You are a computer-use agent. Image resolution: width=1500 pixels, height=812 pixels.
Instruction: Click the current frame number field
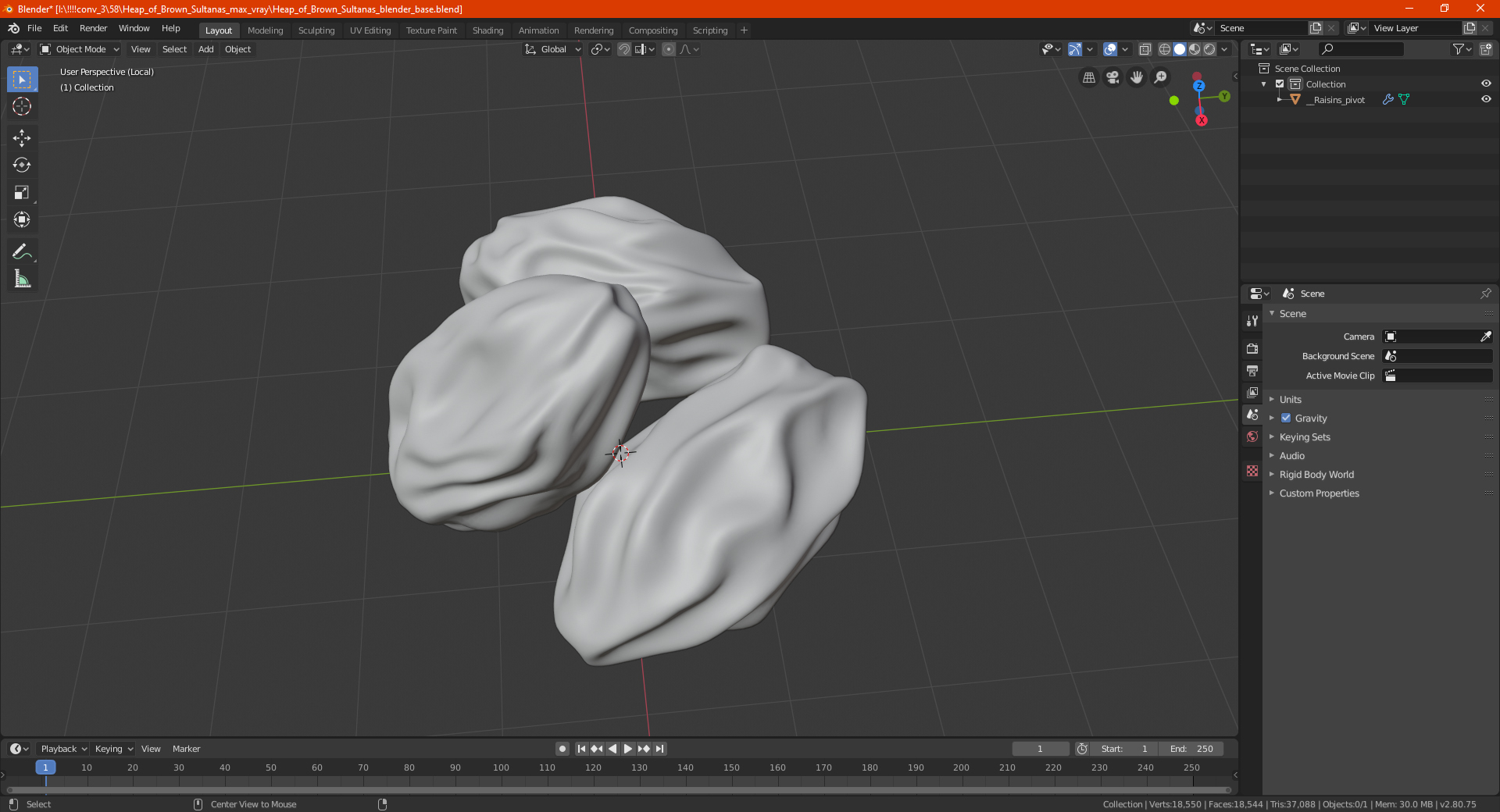[1040, 749]
